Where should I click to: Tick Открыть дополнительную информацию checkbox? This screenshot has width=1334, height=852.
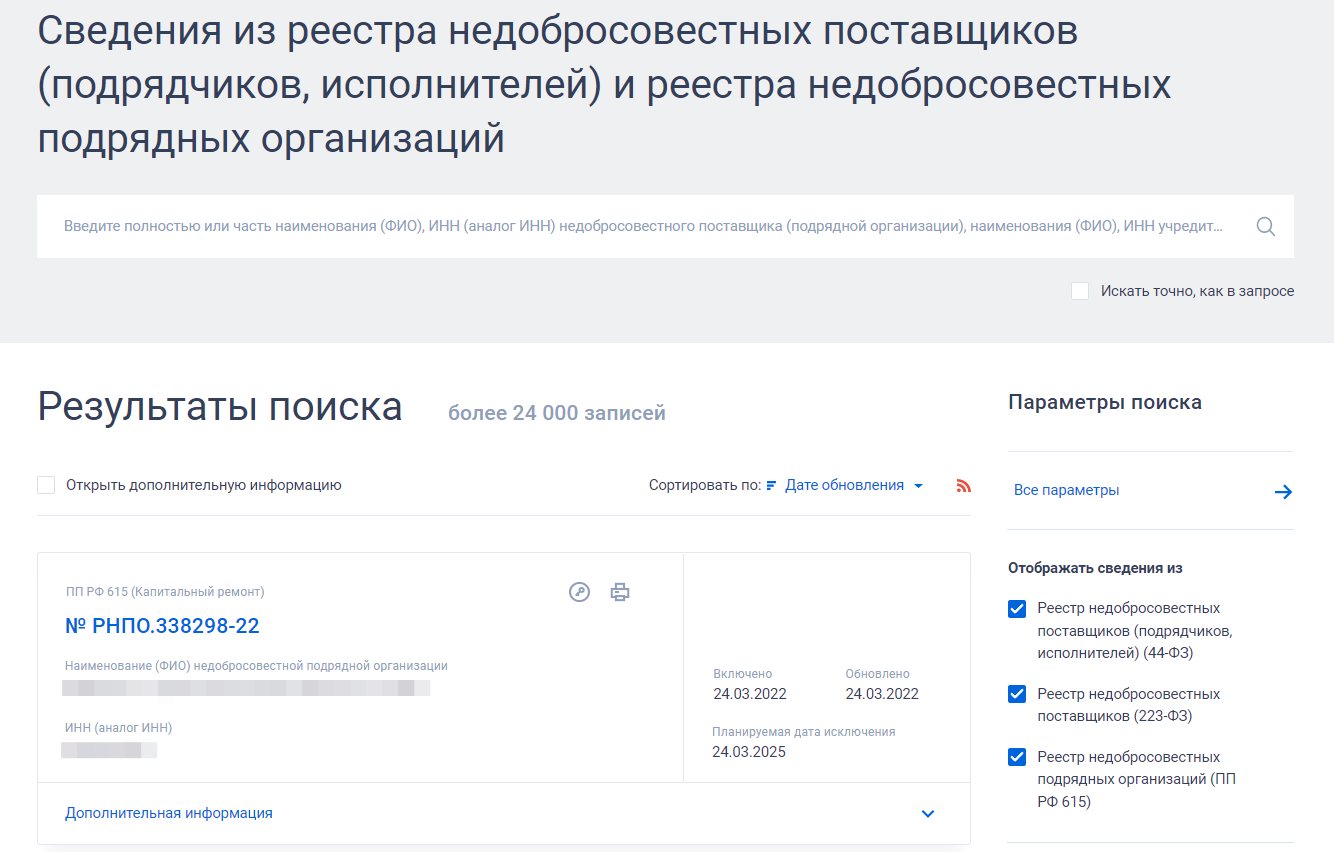[46, 485]
